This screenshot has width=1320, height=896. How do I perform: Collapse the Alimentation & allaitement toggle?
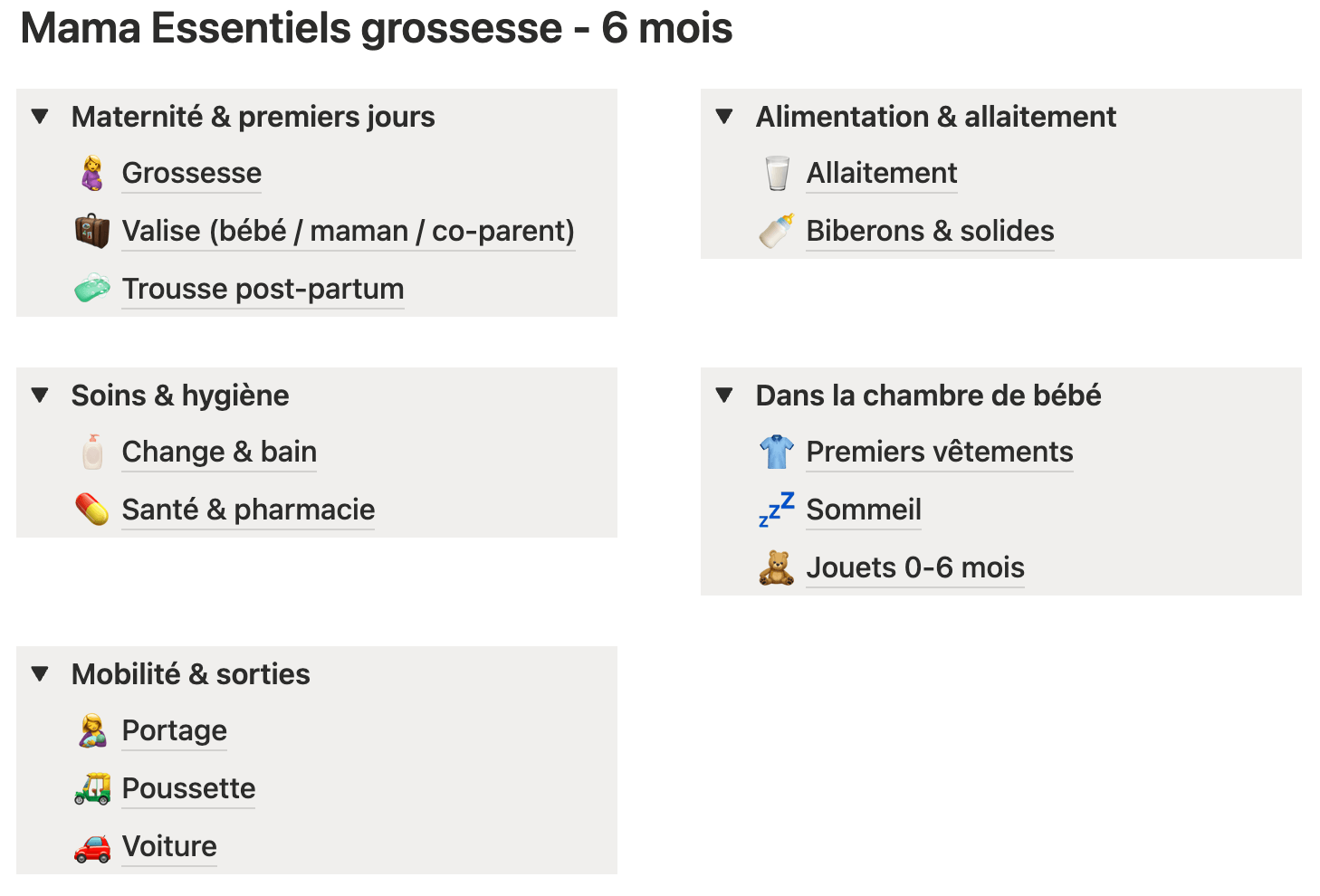pyautogui.click(x=724, y=117)
